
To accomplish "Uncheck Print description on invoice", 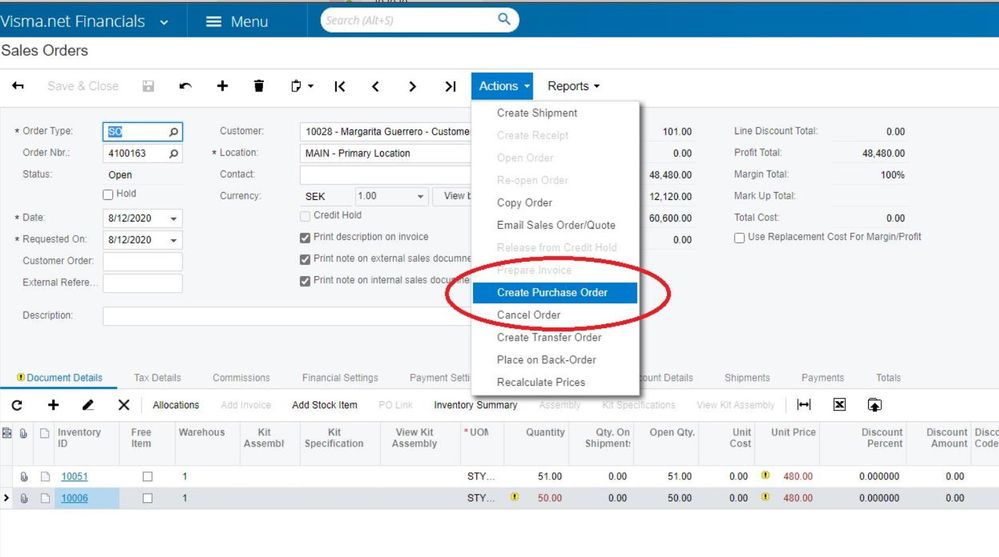I will point(305,238).
